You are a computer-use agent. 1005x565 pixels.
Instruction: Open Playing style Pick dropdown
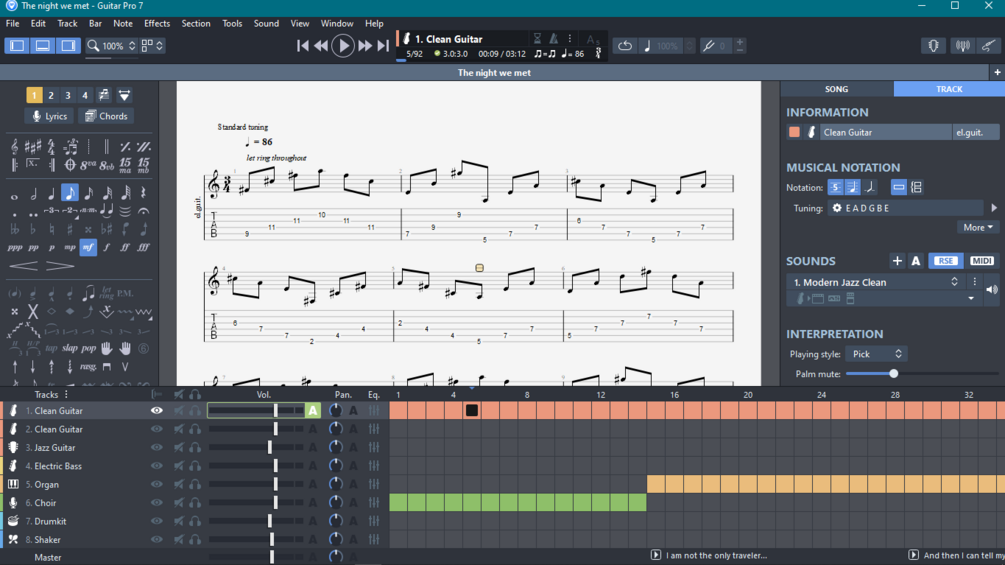(x=876, y=354)
